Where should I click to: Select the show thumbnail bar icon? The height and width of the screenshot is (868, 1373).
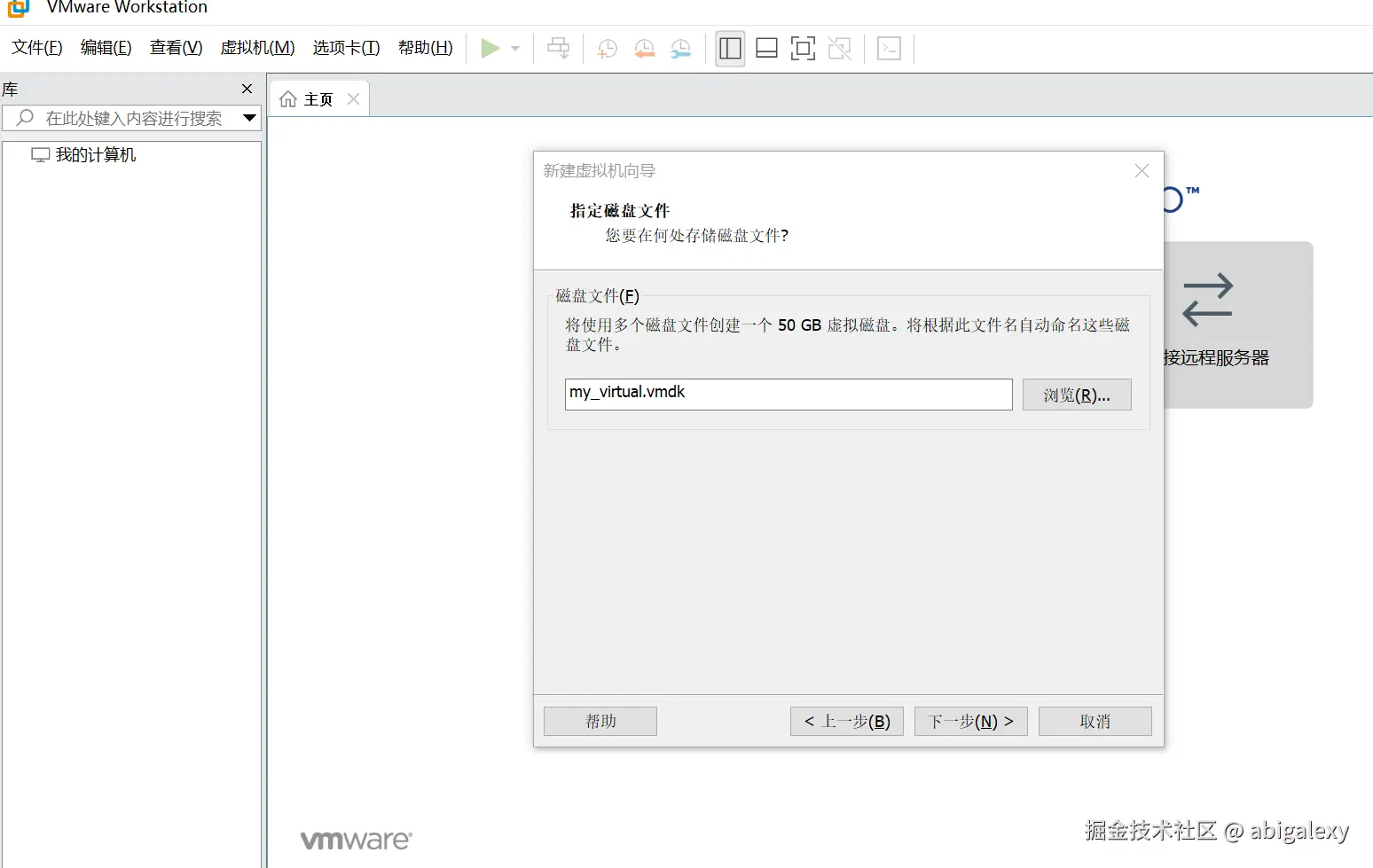click(x=766, y=49)
